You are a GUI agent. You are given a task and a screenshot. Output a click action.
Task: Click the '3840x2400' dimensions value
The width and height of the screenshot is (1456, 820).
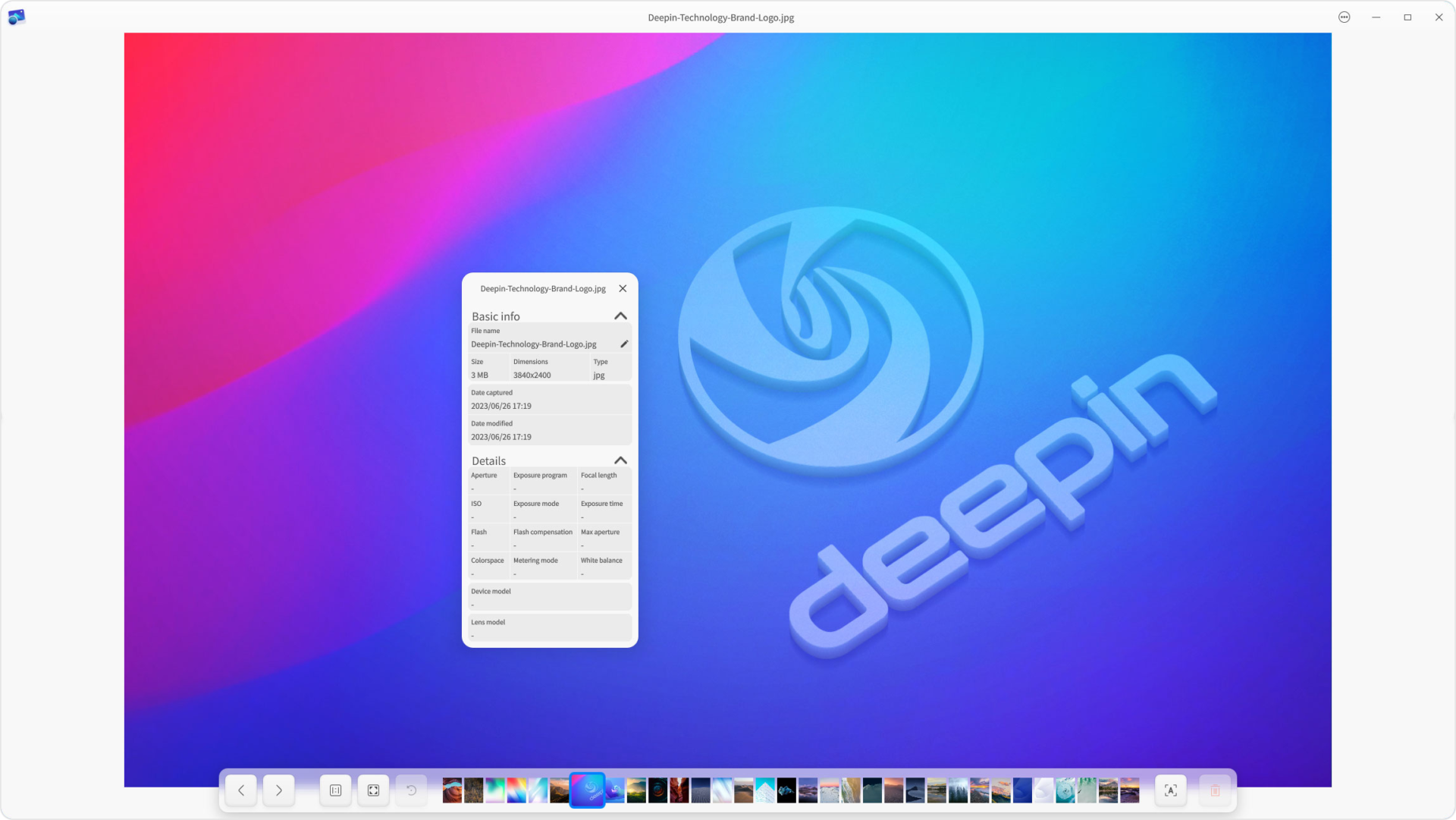tap(532, 375)
